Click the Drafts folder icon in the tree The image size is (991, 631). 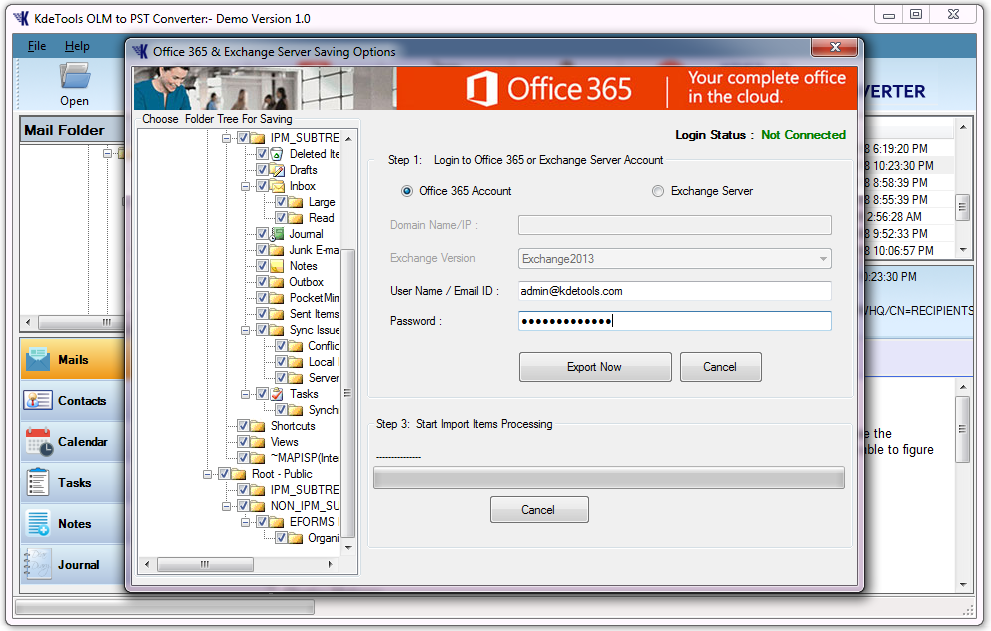click(277, 170)
